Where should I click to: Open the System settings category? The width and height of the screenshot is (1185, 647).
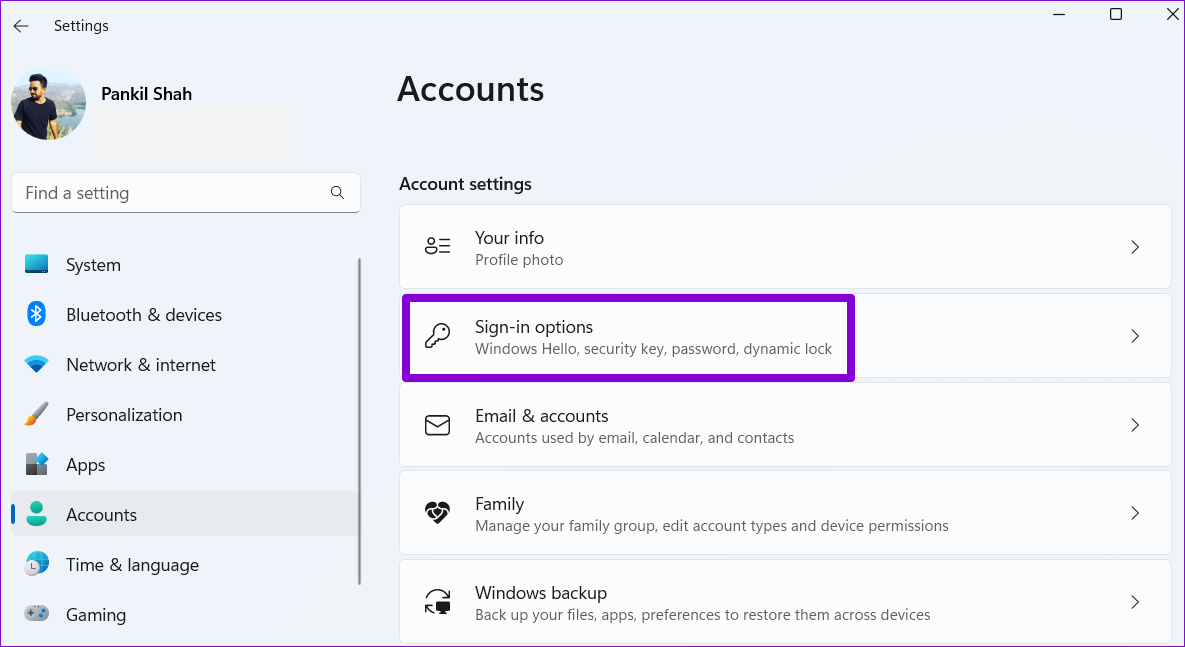[x=93, y=265]
